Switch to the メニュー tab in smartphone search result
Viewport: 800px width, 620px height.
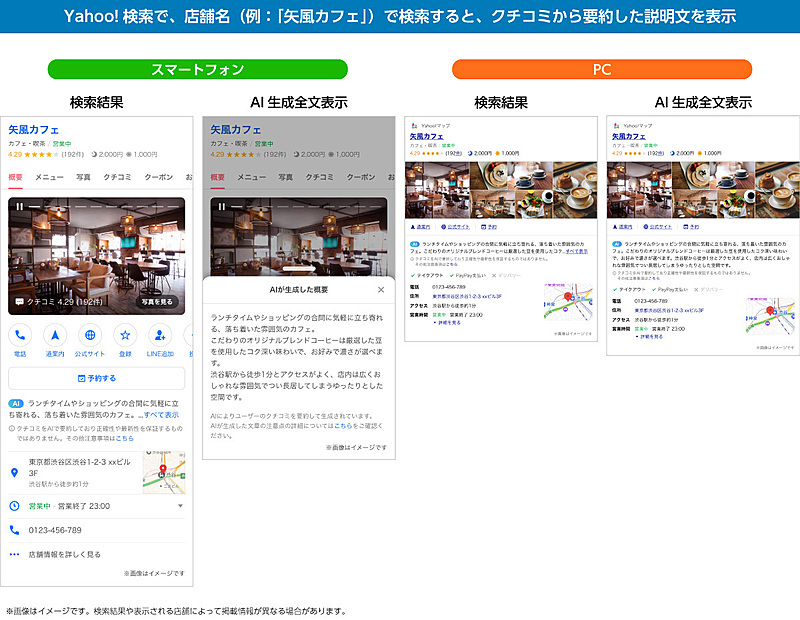49,177
